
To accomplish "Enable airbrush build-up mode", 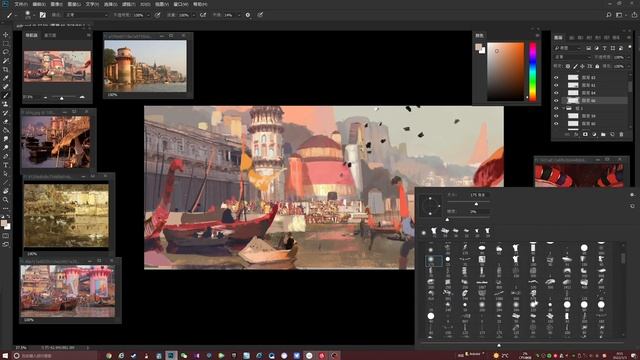I will pos(203,15).
